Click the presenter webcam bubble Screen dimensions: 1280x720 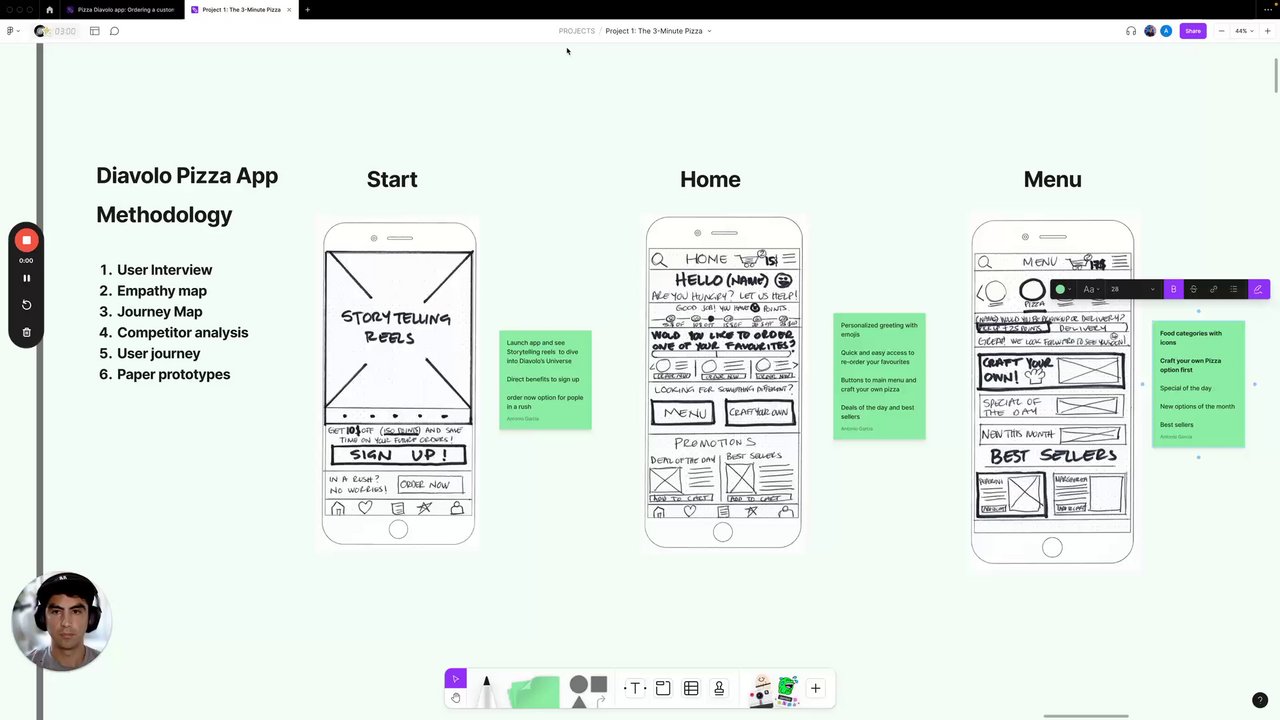click(62, 621)
